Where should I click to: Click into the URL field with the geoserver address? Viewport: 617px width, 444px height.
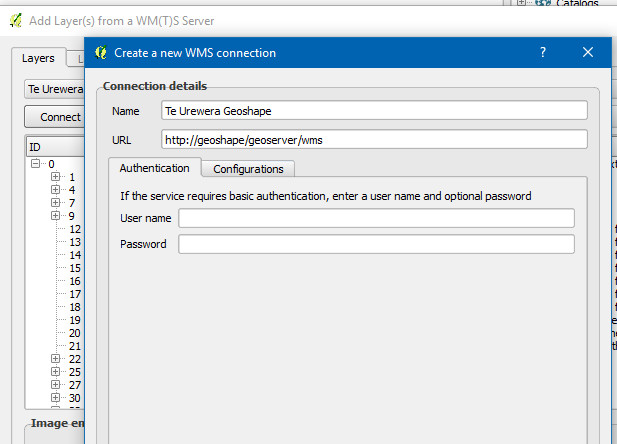(x=374, y=140)
